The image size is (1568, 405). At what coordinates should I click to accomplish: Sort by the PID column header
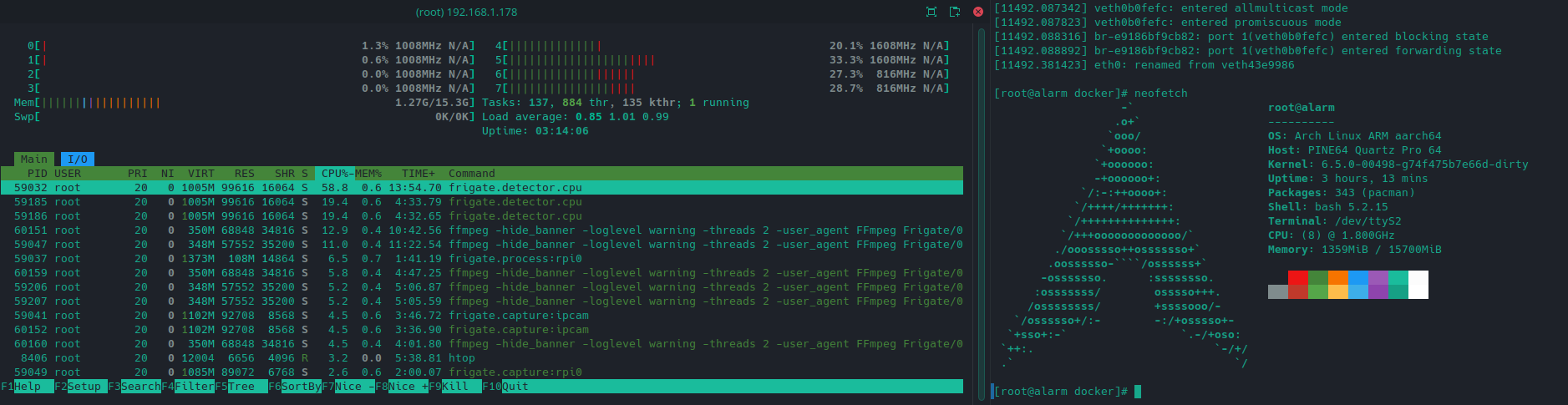point(38,173)
